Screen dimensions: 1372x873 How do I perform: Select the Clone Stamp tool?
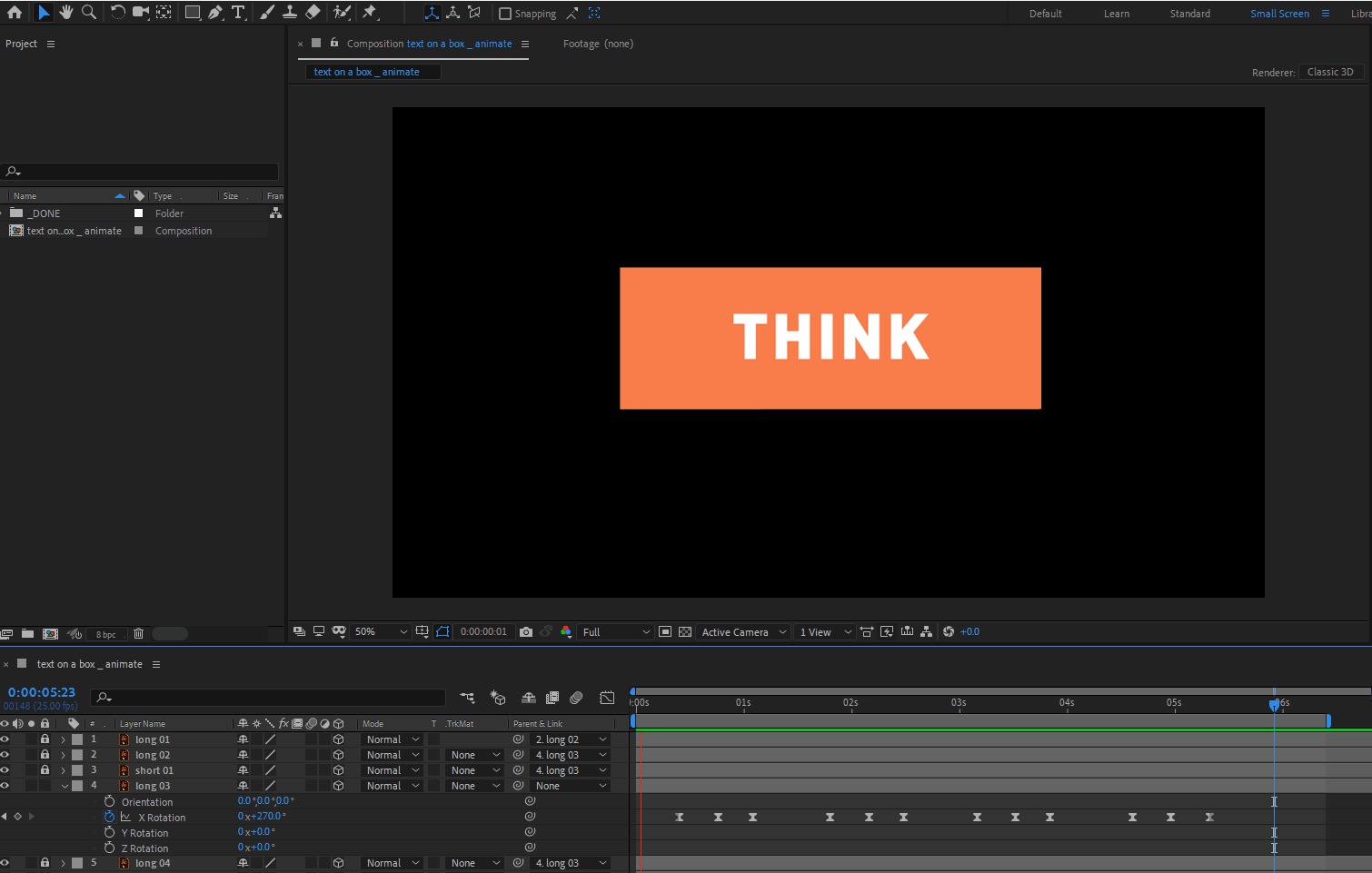tap(290, 13)
